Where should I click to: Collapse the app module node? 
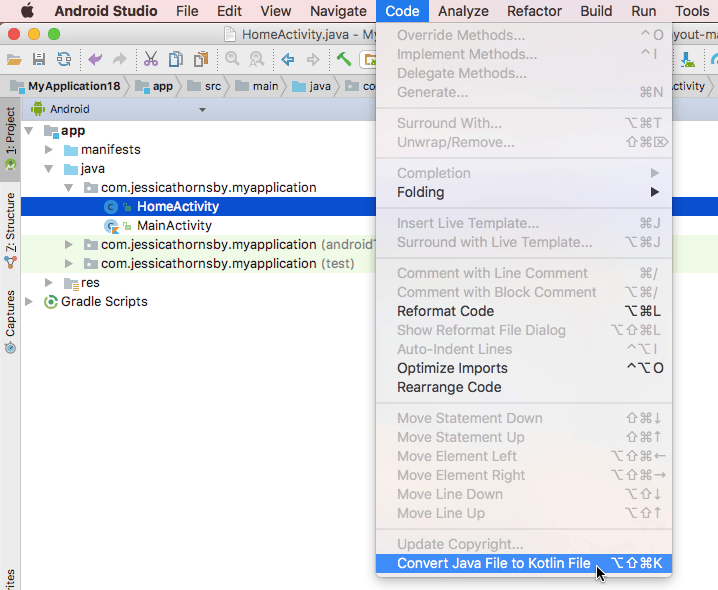point(29,131)
